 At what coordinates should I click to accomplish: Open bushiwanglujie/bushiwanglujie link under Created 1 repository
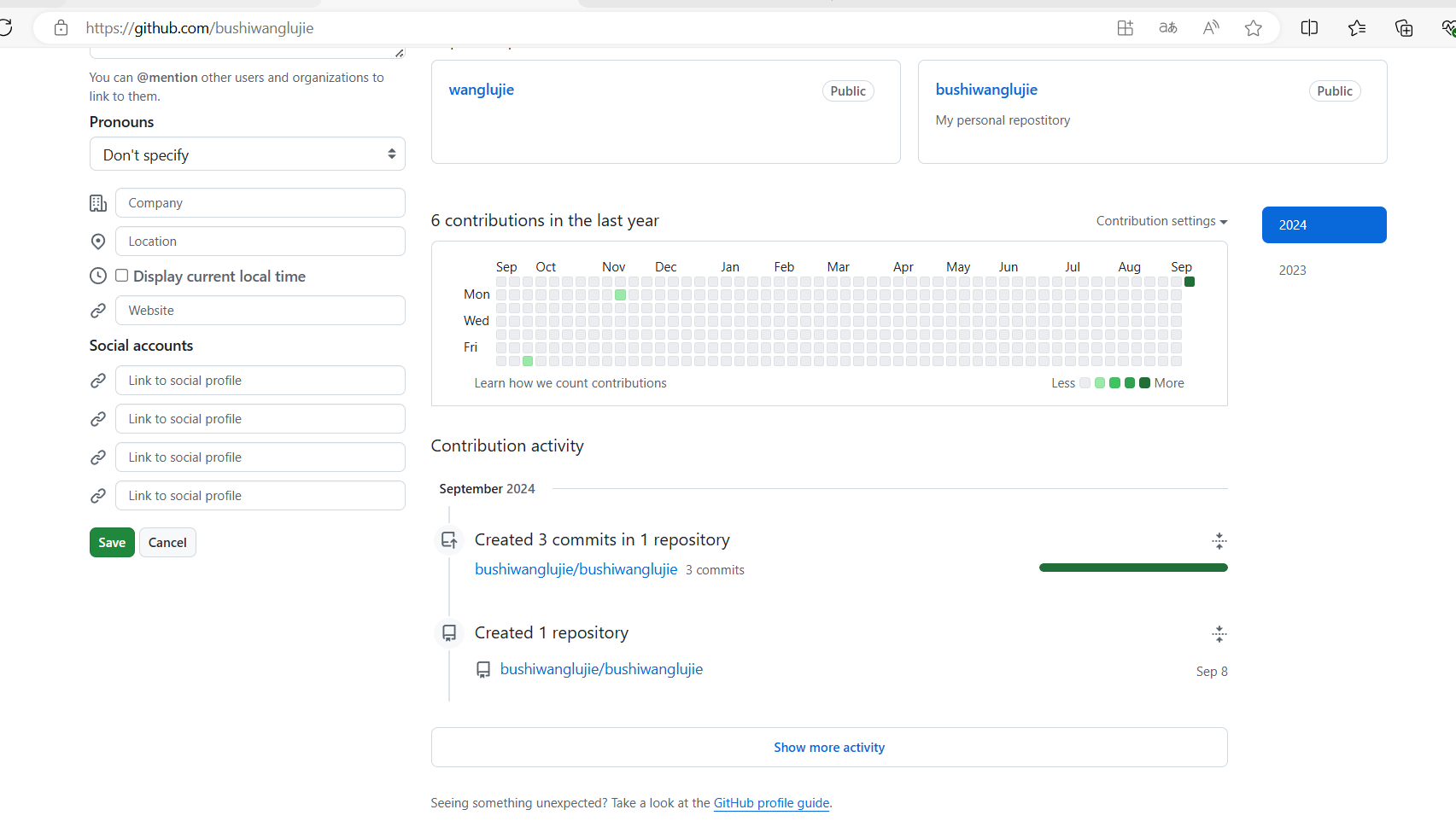pyautogui.click(x=602, y=669)
